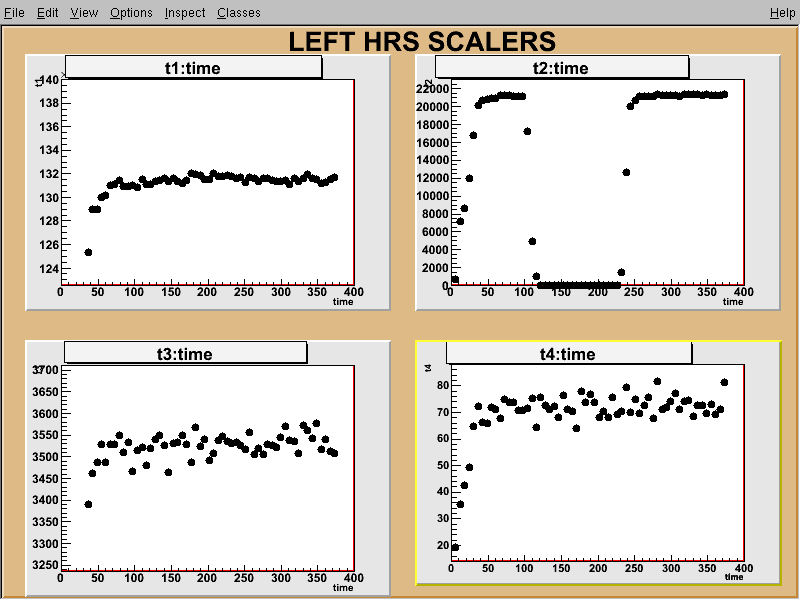The image size is (800, 600).
Task: Click the lowest data point in the t1 plot
Action: pos(88,253)
